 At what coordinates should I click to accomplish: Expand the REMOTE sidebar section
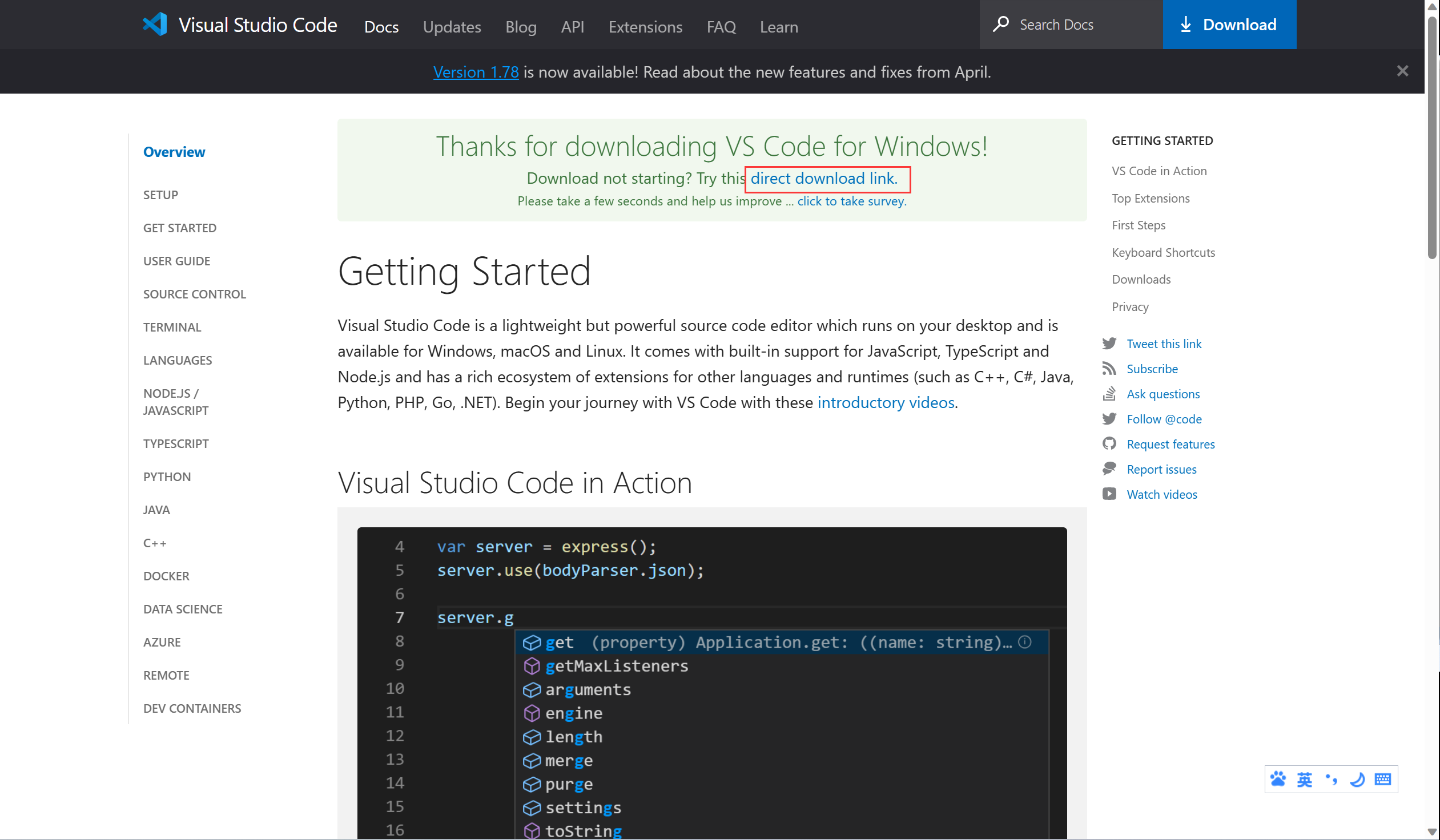(x=166, y=676)
